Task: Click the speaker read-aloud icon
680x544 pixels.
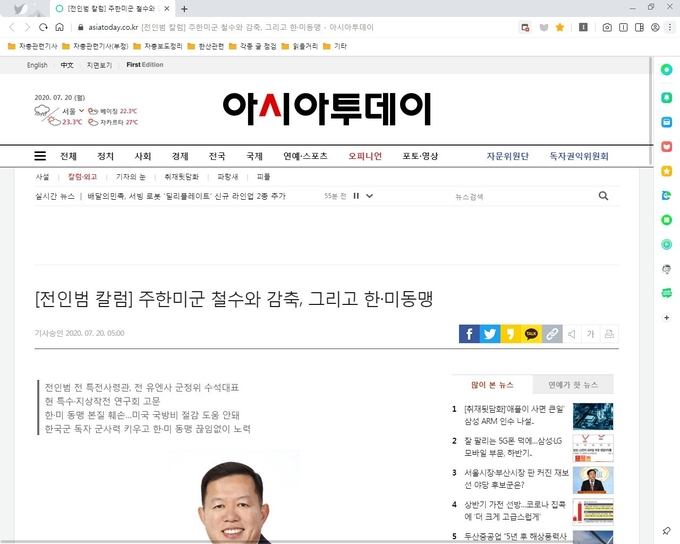Action: click(572, 334)
